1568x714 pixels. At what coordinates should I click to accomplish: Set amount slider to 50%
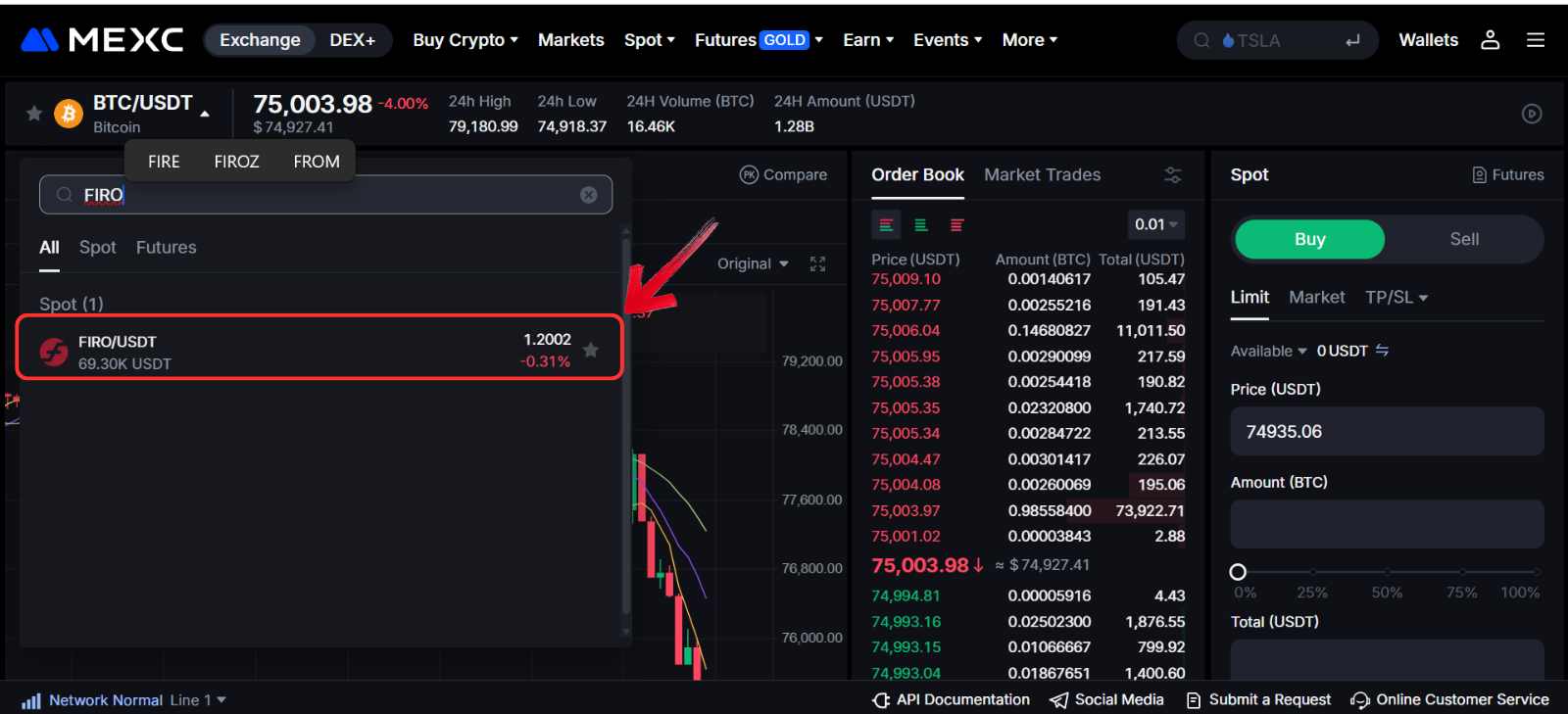click(x=1387, y=572)
